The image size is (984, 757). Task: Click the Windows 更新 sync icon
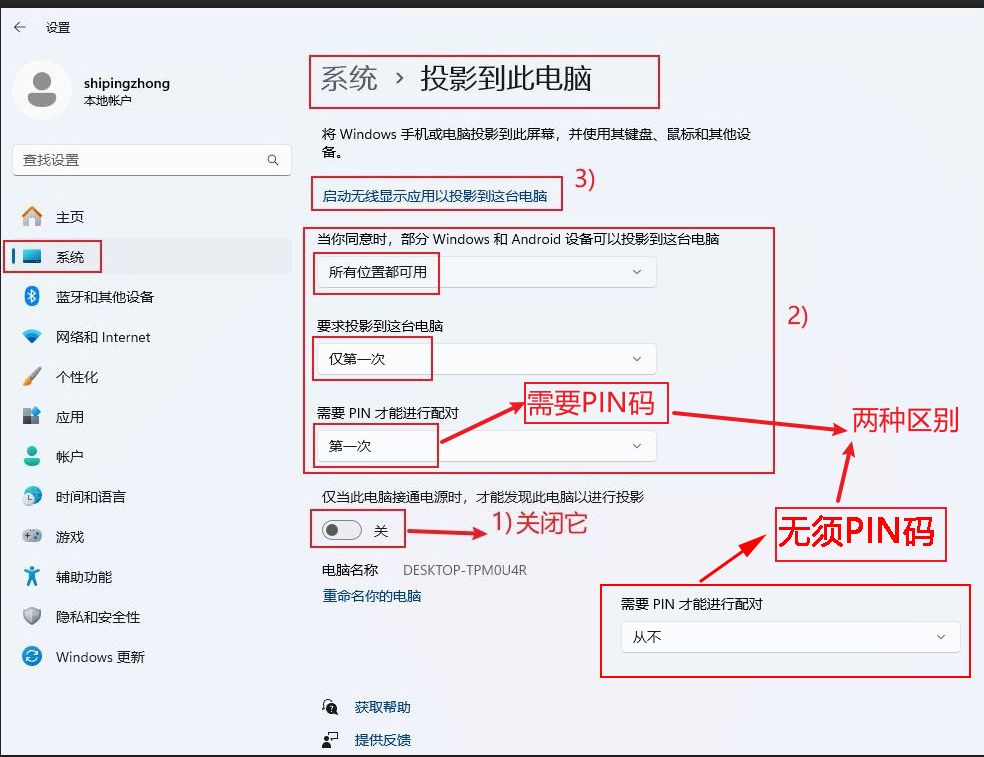[33, 657]
